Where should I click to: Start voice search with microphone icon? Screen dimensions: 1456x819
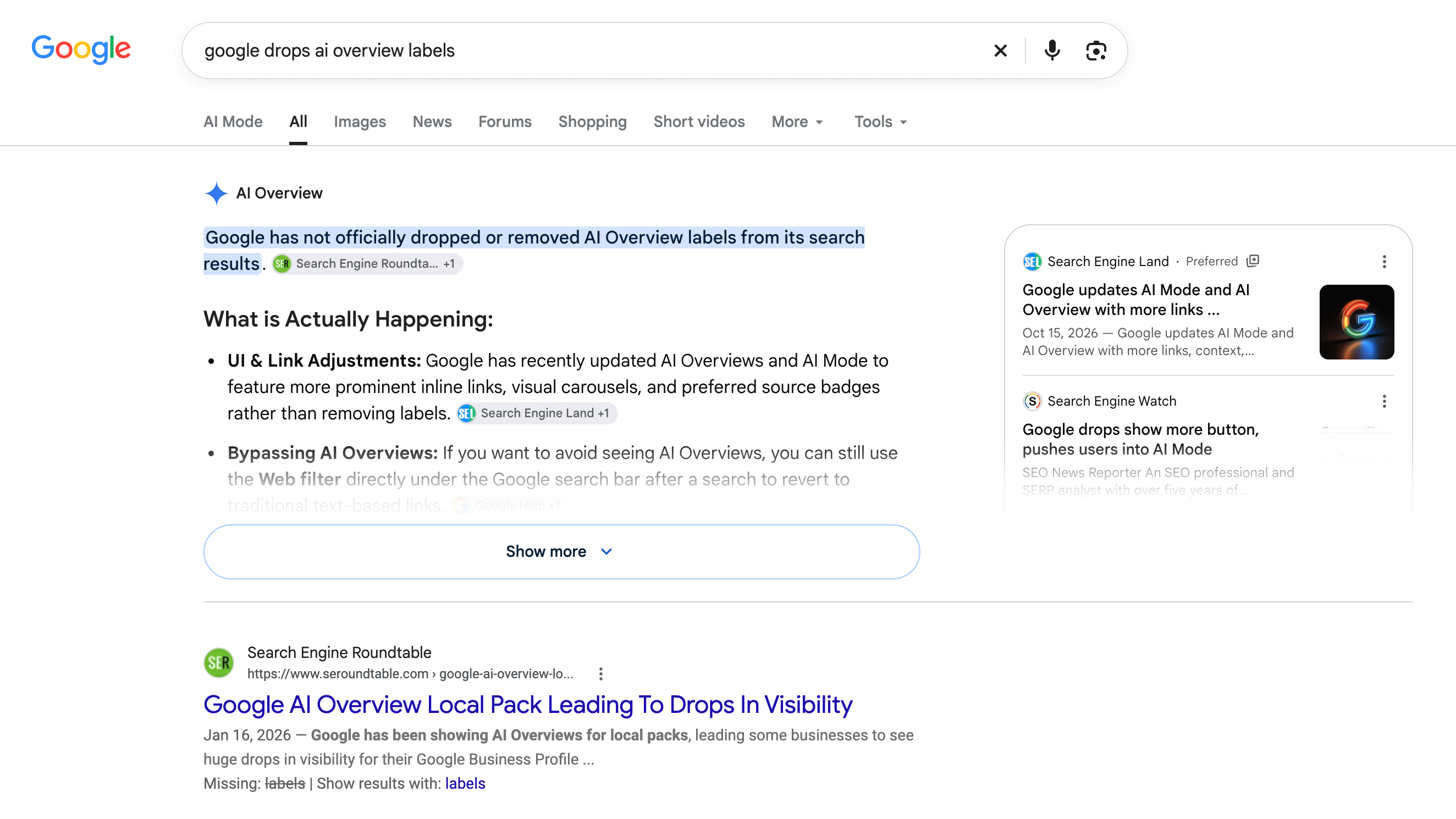pyautogui.click(x=1052, y=51)
